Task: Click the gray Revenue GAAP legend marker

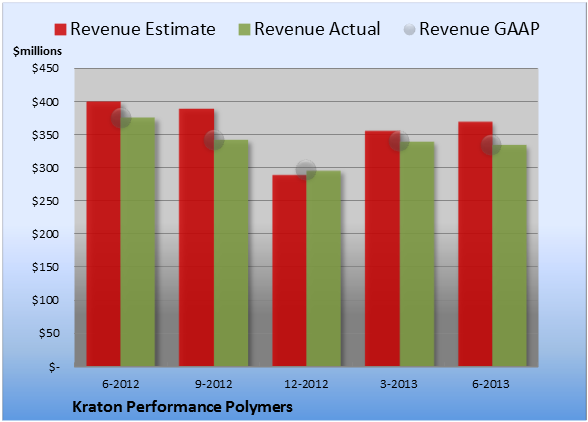Action: (410, 29)
